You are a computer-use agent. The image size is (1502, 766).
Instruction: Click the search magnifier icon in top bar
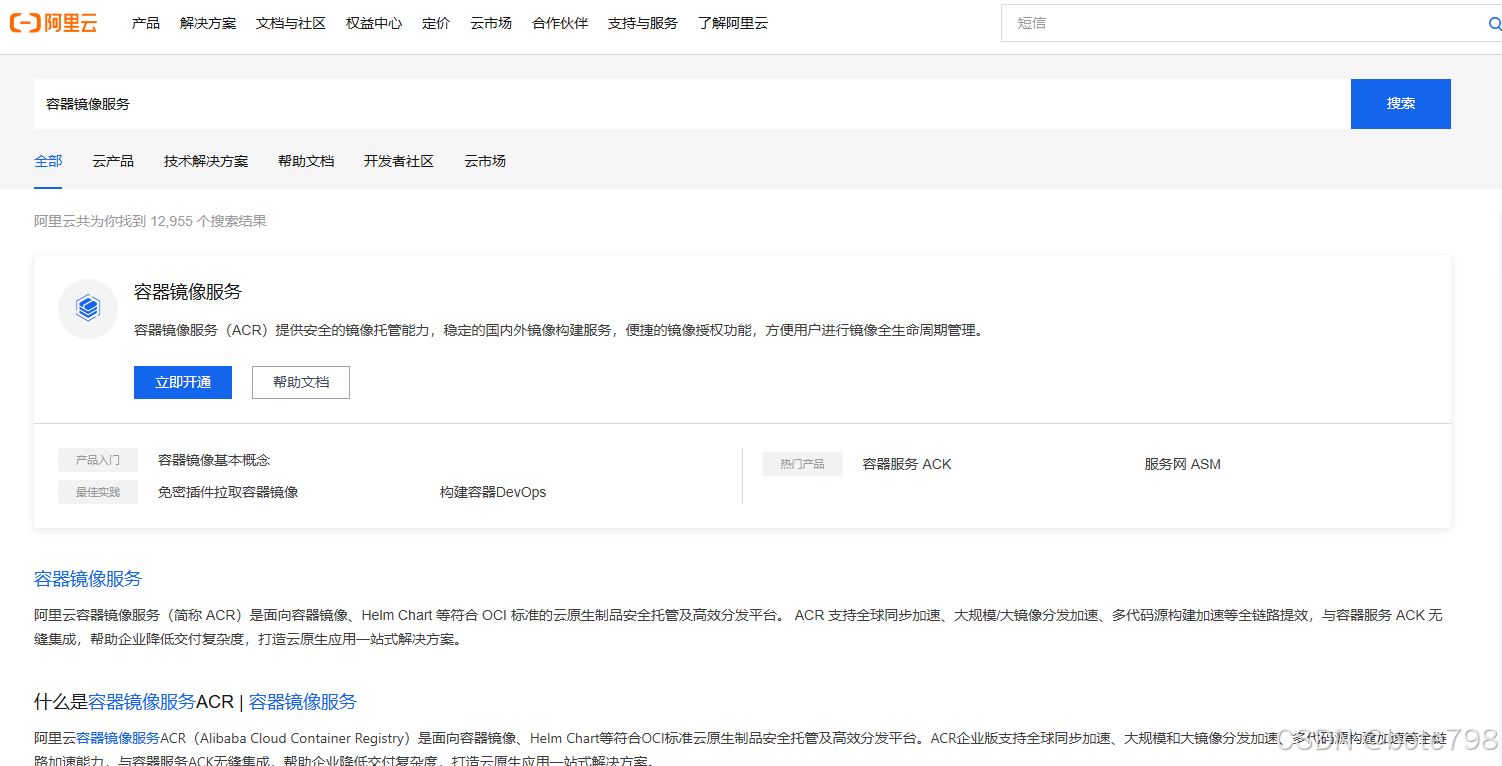(x=1494, y=23)
